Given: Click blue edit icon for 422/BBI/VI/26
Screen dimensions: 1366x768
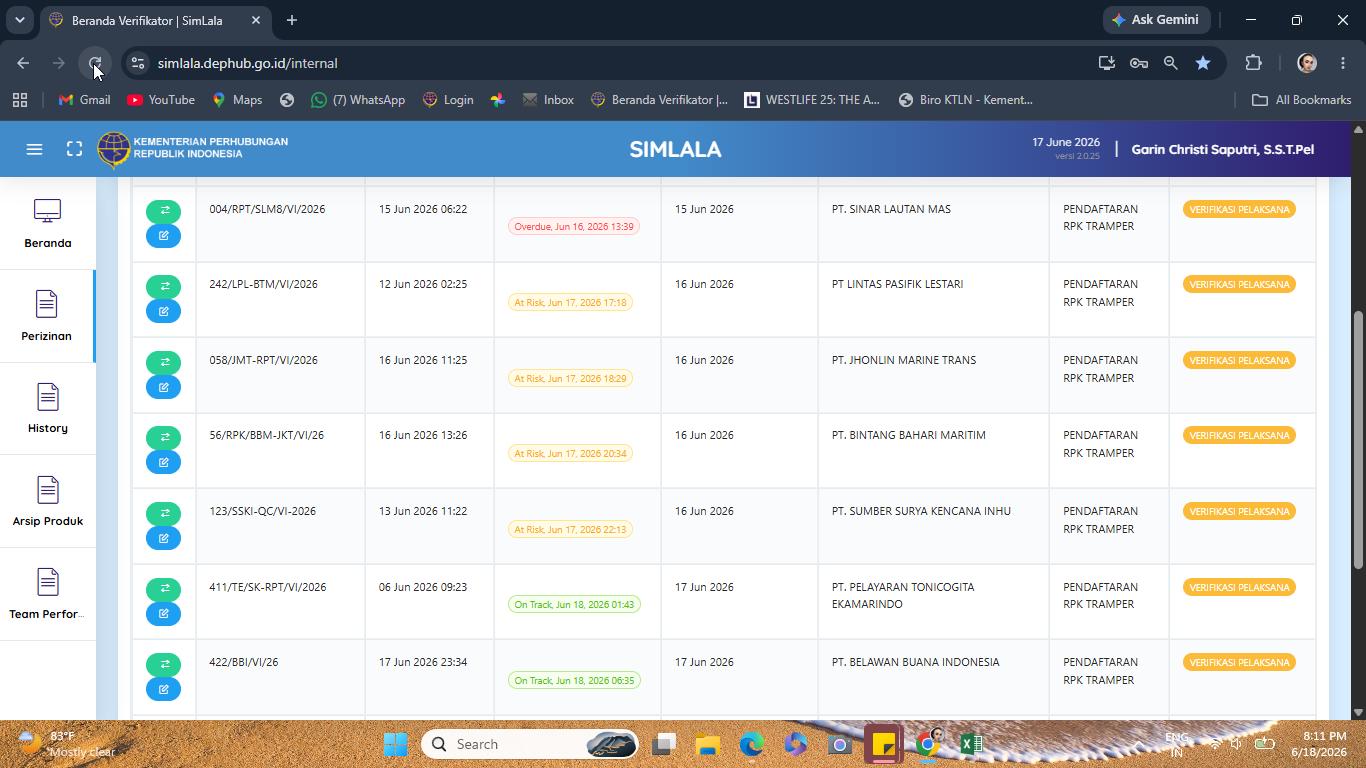Looking at the screenshot, I should [x=164, y=689].
